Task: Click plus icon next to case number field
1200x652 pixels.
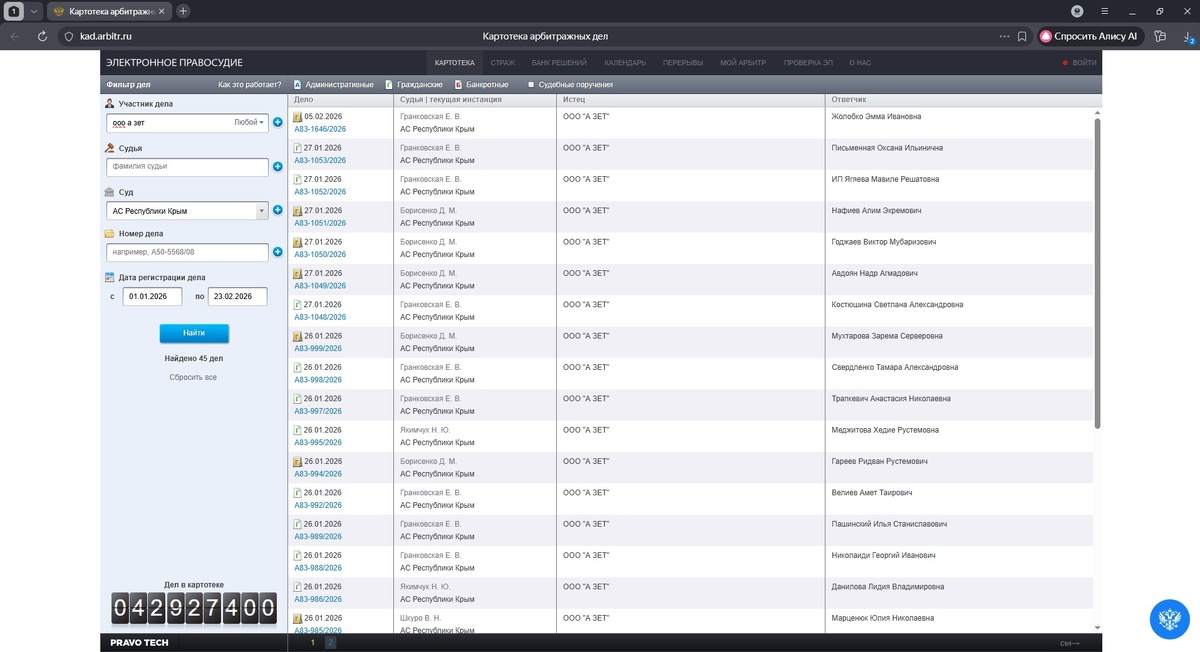Action: 278,252
